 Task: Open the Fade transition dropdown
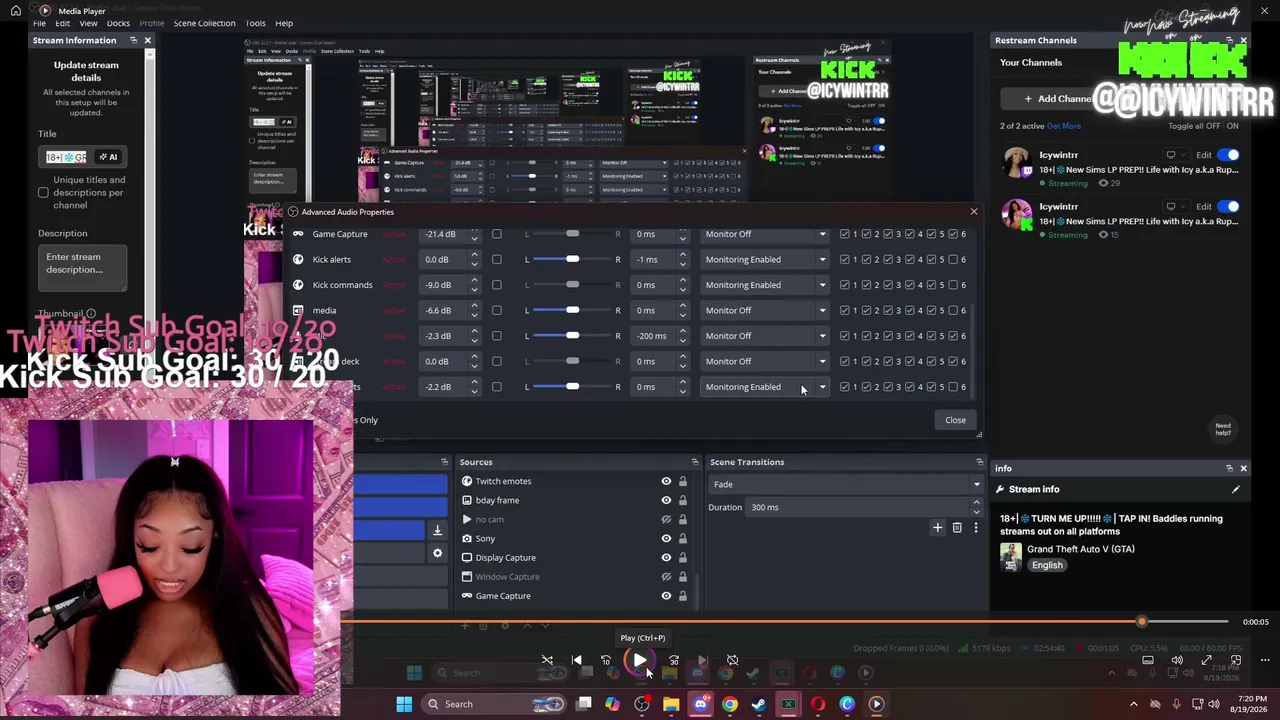(846, 484)
